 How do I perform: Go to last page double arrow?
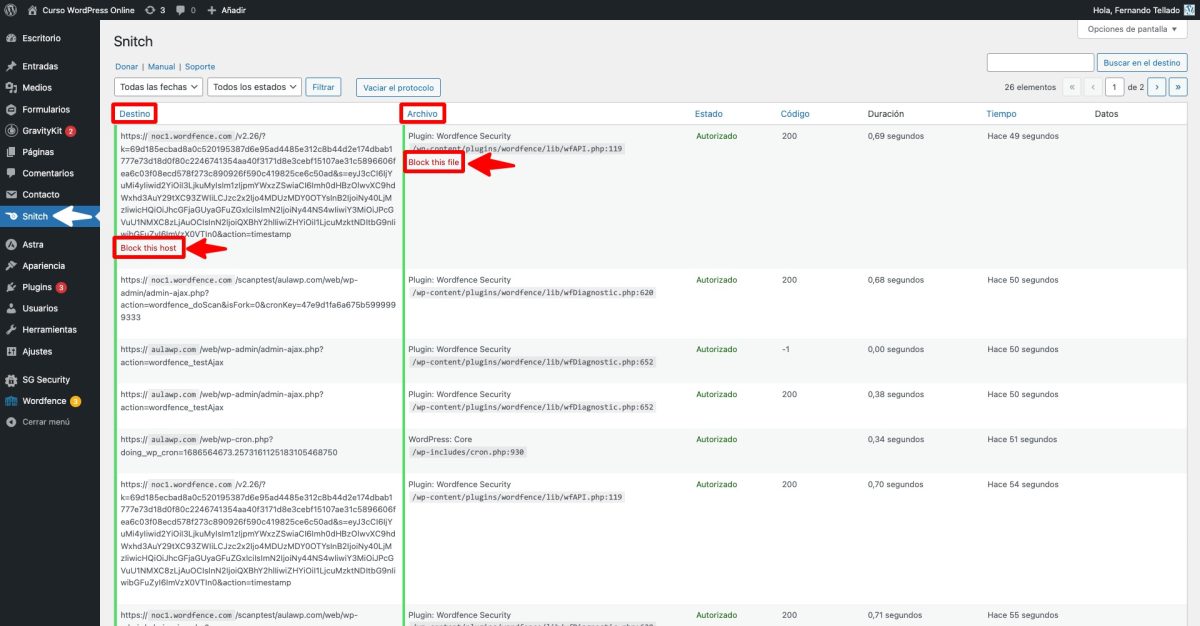pos(1178,87)
